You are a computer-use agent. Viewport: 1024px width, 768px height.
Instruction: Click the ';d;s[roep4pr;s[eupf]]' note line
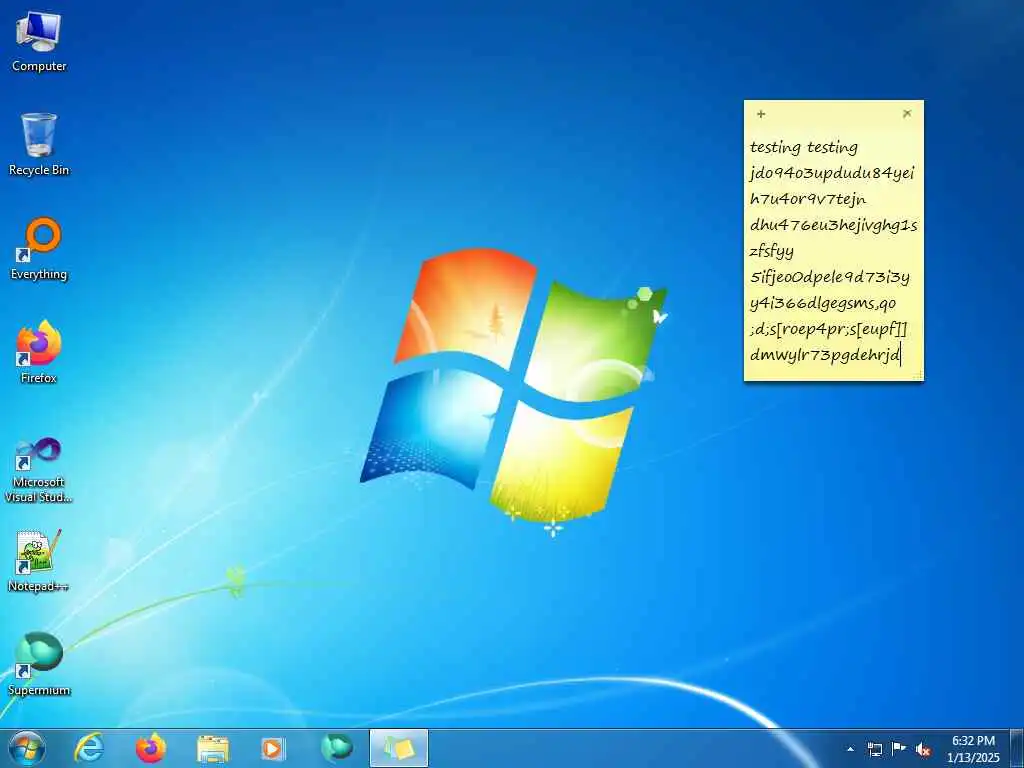point(828,329)
